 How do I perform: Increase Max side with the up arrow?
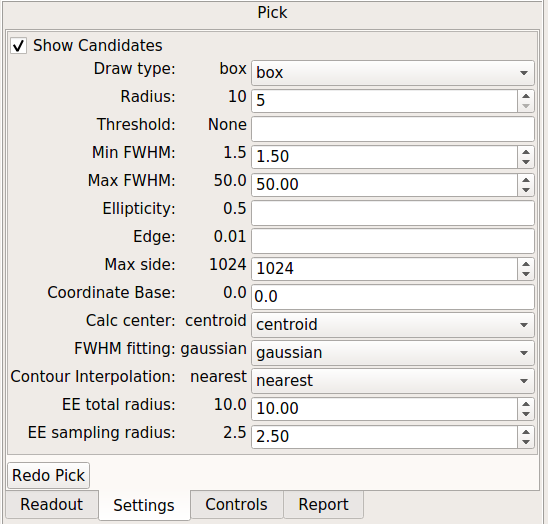tap(526, 264)
